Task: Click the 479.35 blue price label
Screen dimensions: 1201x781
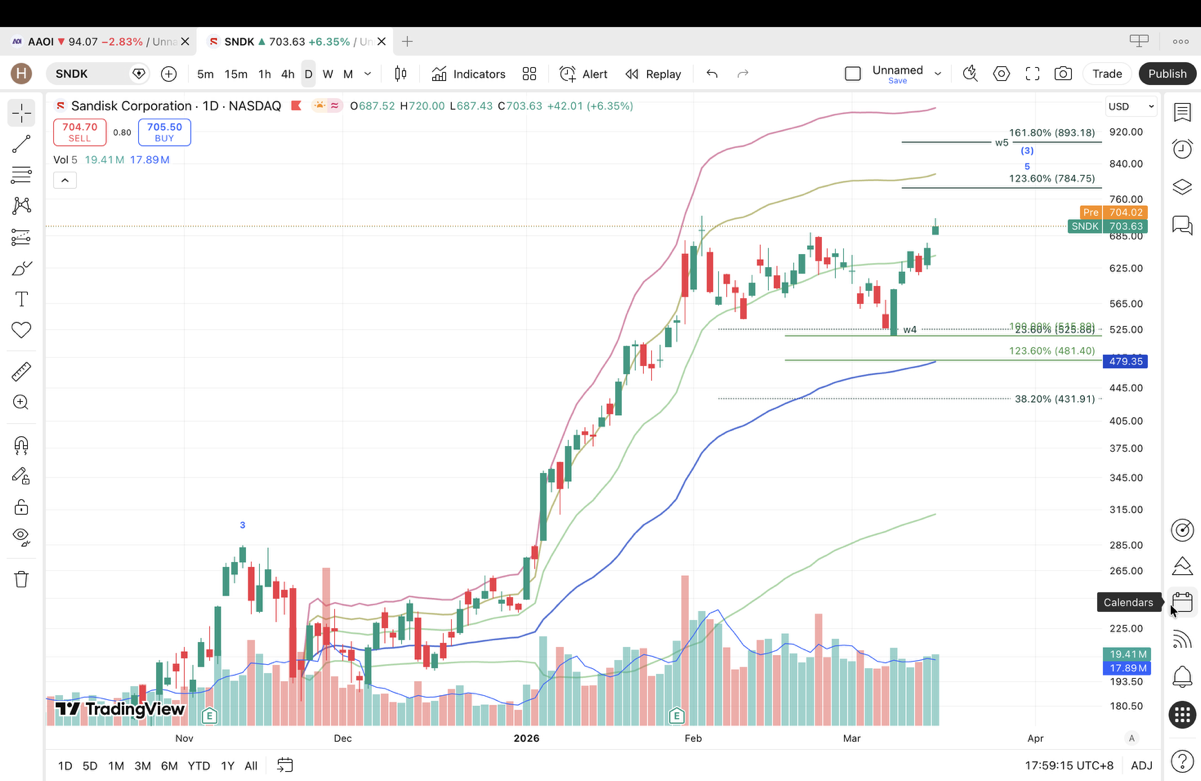Action: tap(1125, 361)
